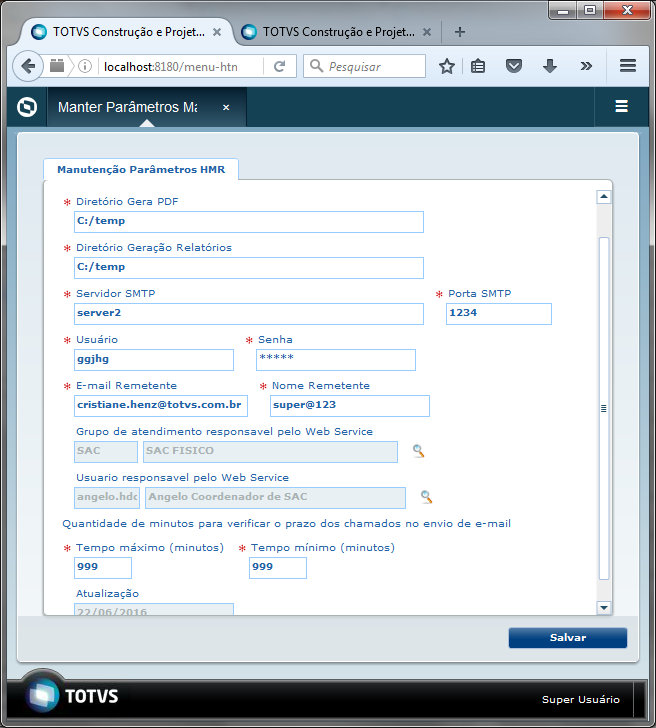Click the localhost address bar URL
Screen dimensions: 656x728
(x=171, y=66)
